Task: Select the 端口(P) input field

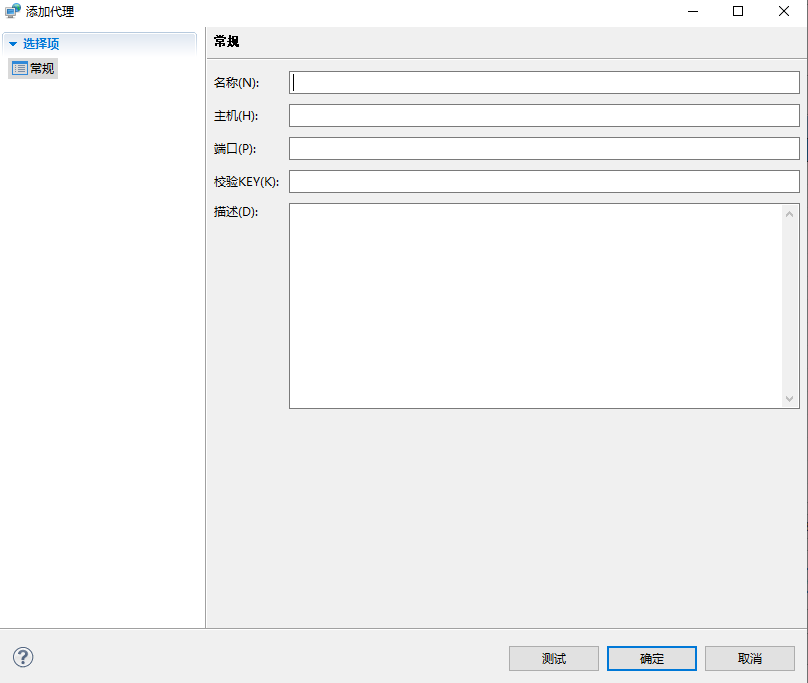Action: [544, 149]
